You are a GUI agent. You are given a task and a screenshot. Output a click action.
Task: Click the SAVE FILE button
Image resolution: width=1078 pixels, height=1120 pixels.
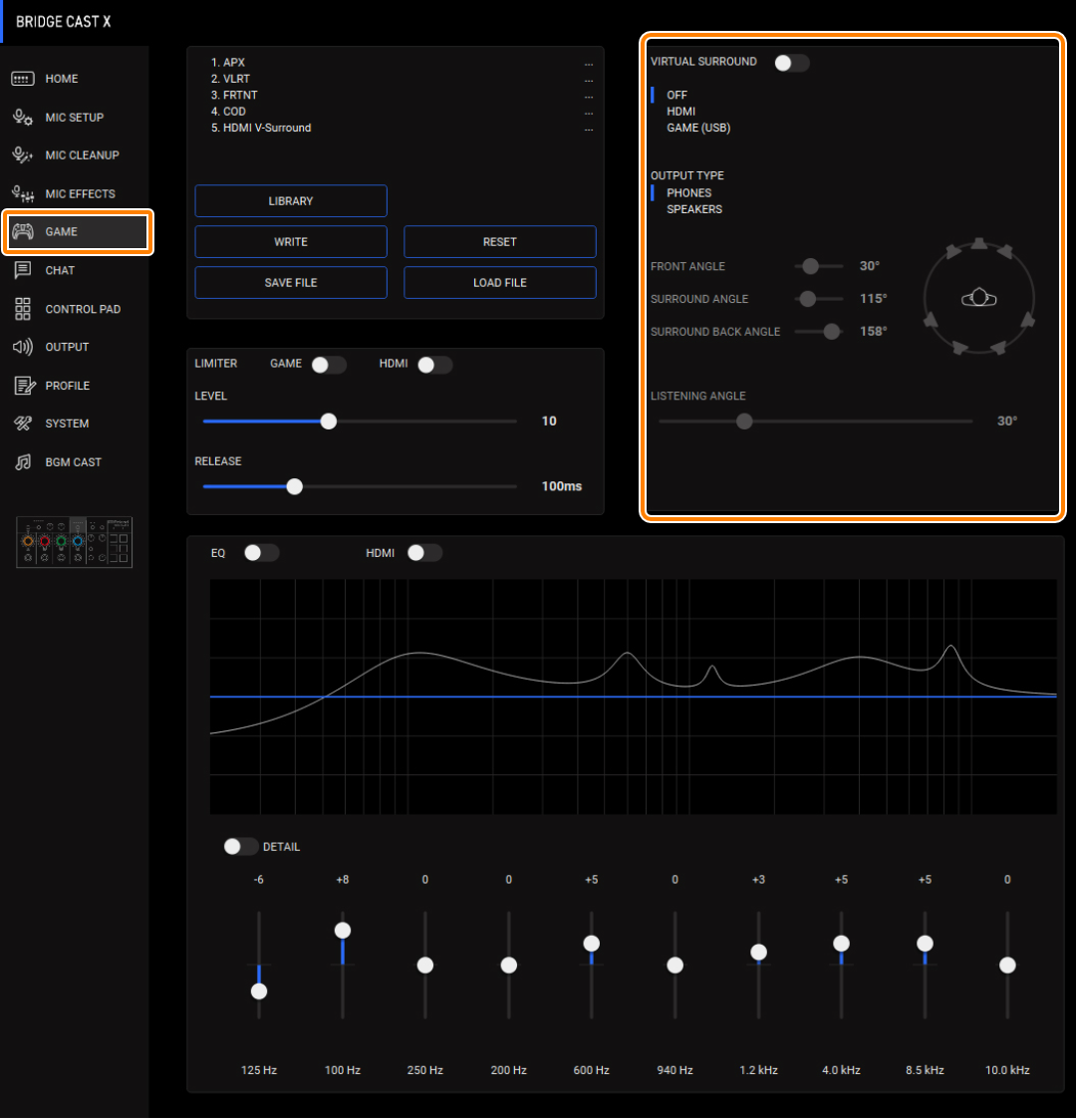tap(291, 282)
